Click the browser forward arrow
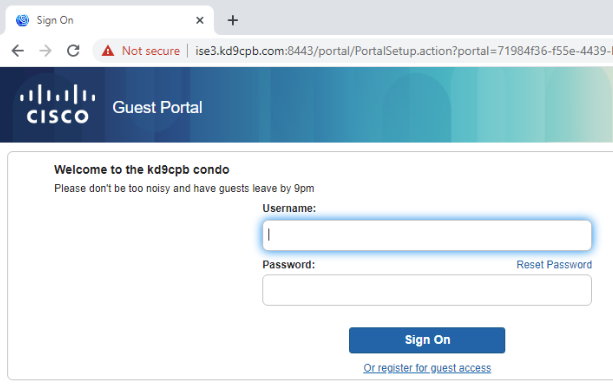 point(45,51)
